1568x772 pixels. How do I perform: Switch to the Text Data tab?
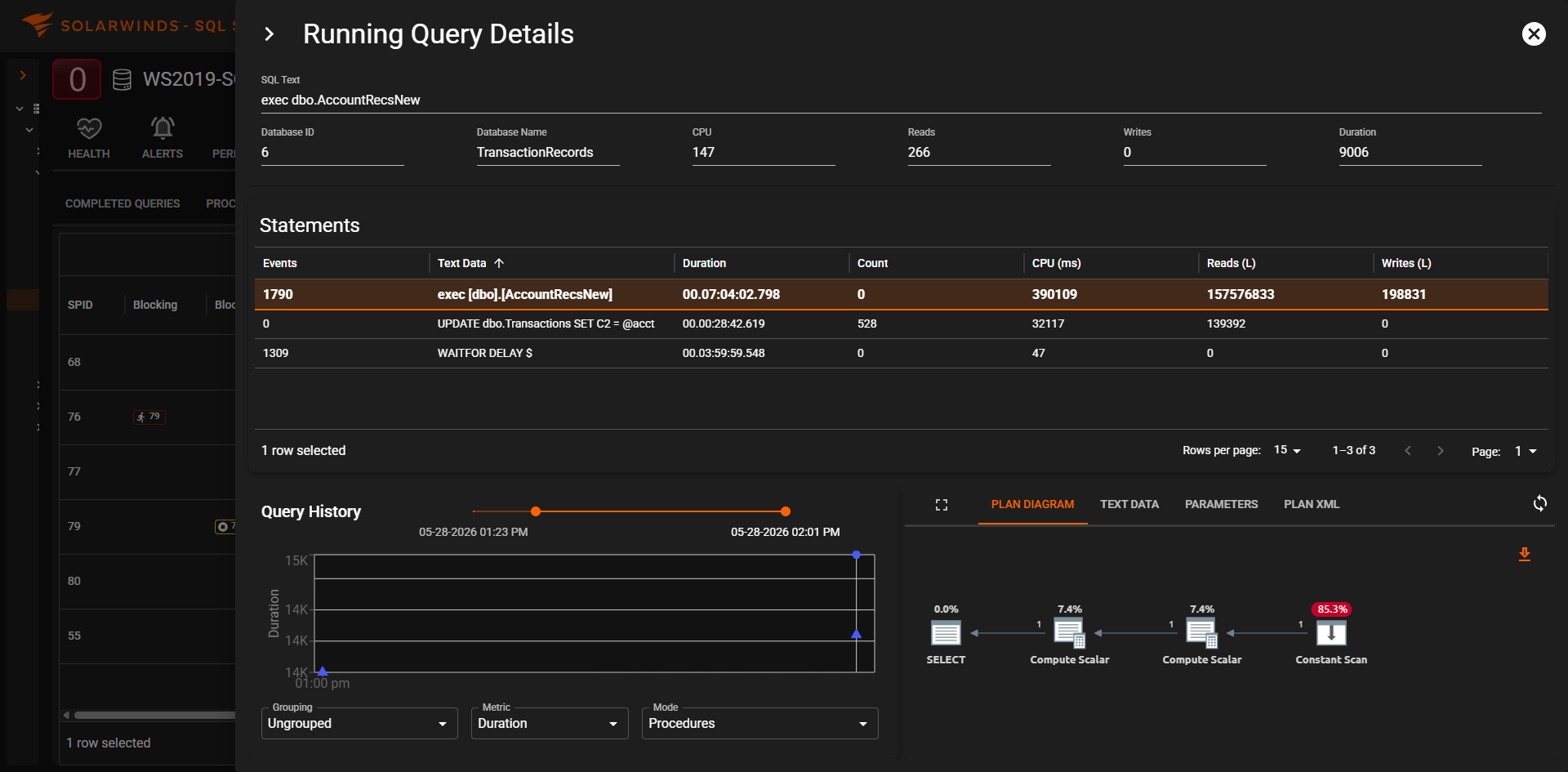(x=1129, y=504)
